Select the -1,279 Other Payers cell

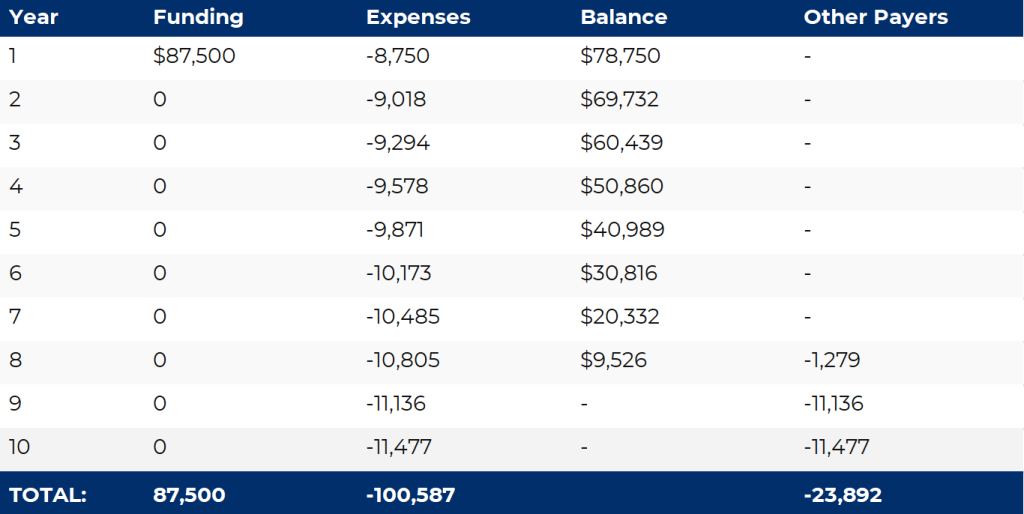click(x=832, y=360)
